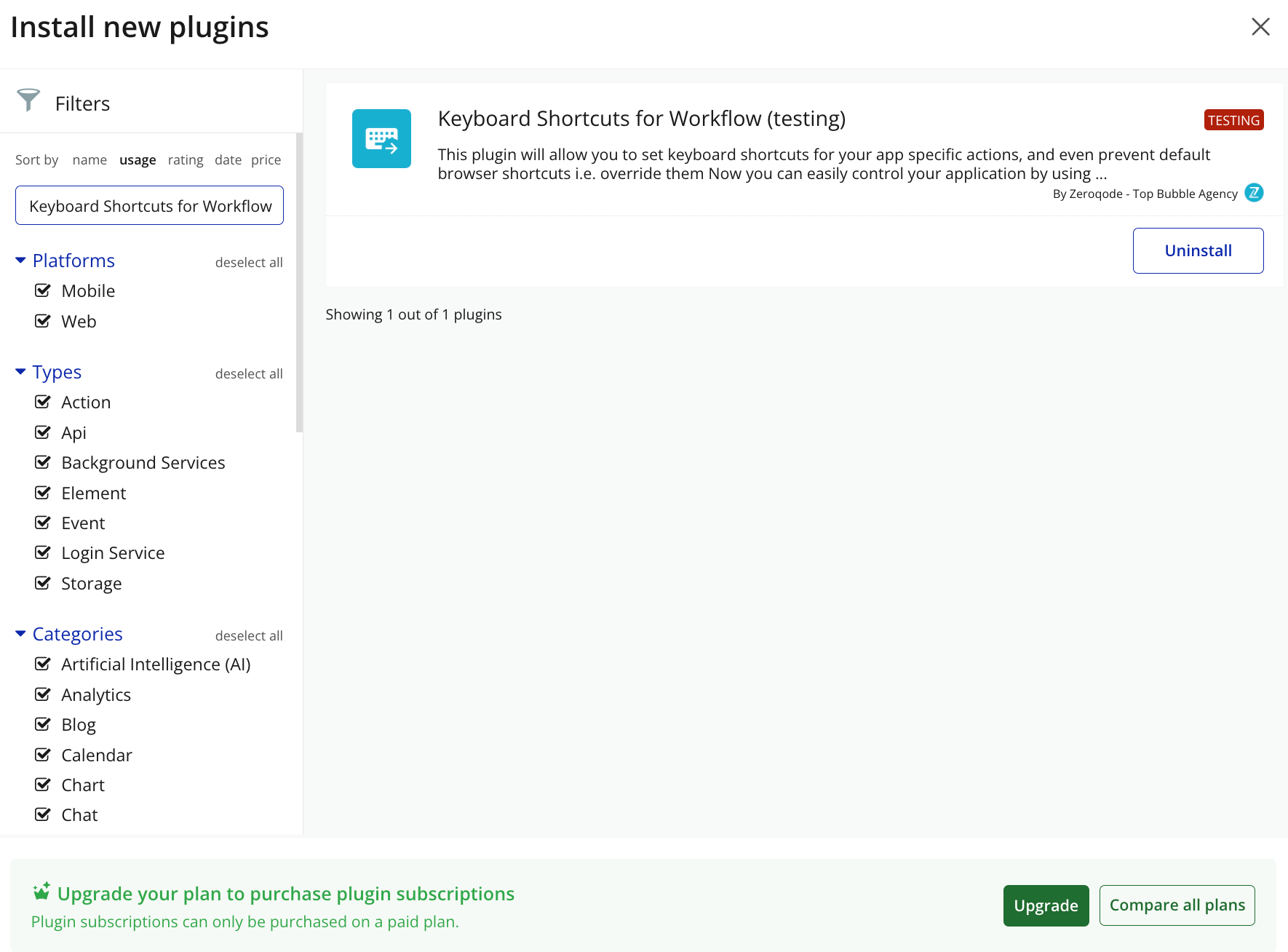Click deselect all for Types
The height and width of the screenshot is (952, 1288).
click(x=249, y=374)
